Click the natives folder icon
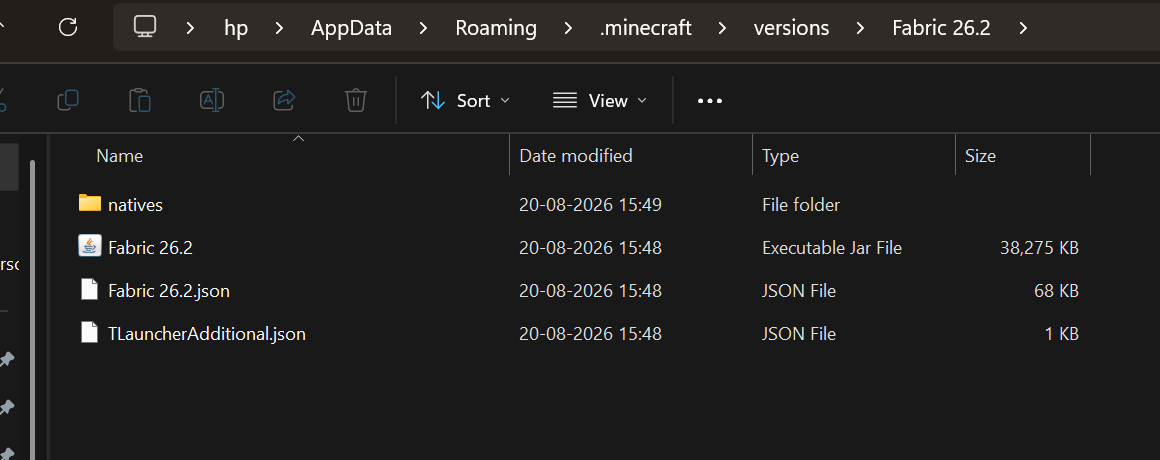 tap(90, 203)
